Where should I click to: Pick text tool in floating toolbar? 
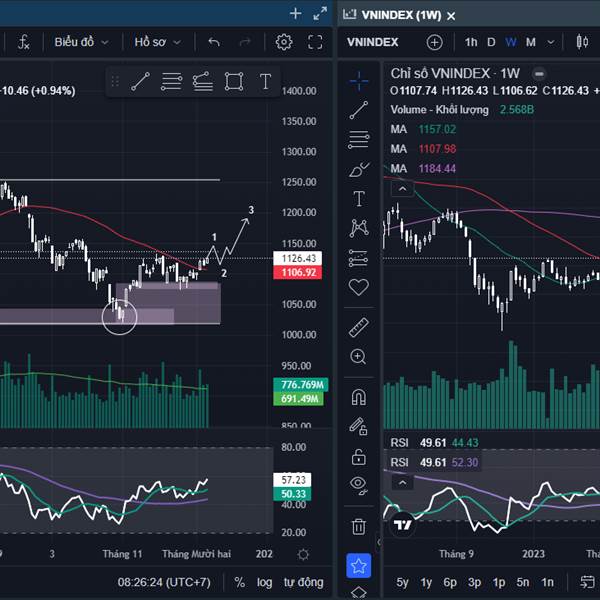coord(265,82)
